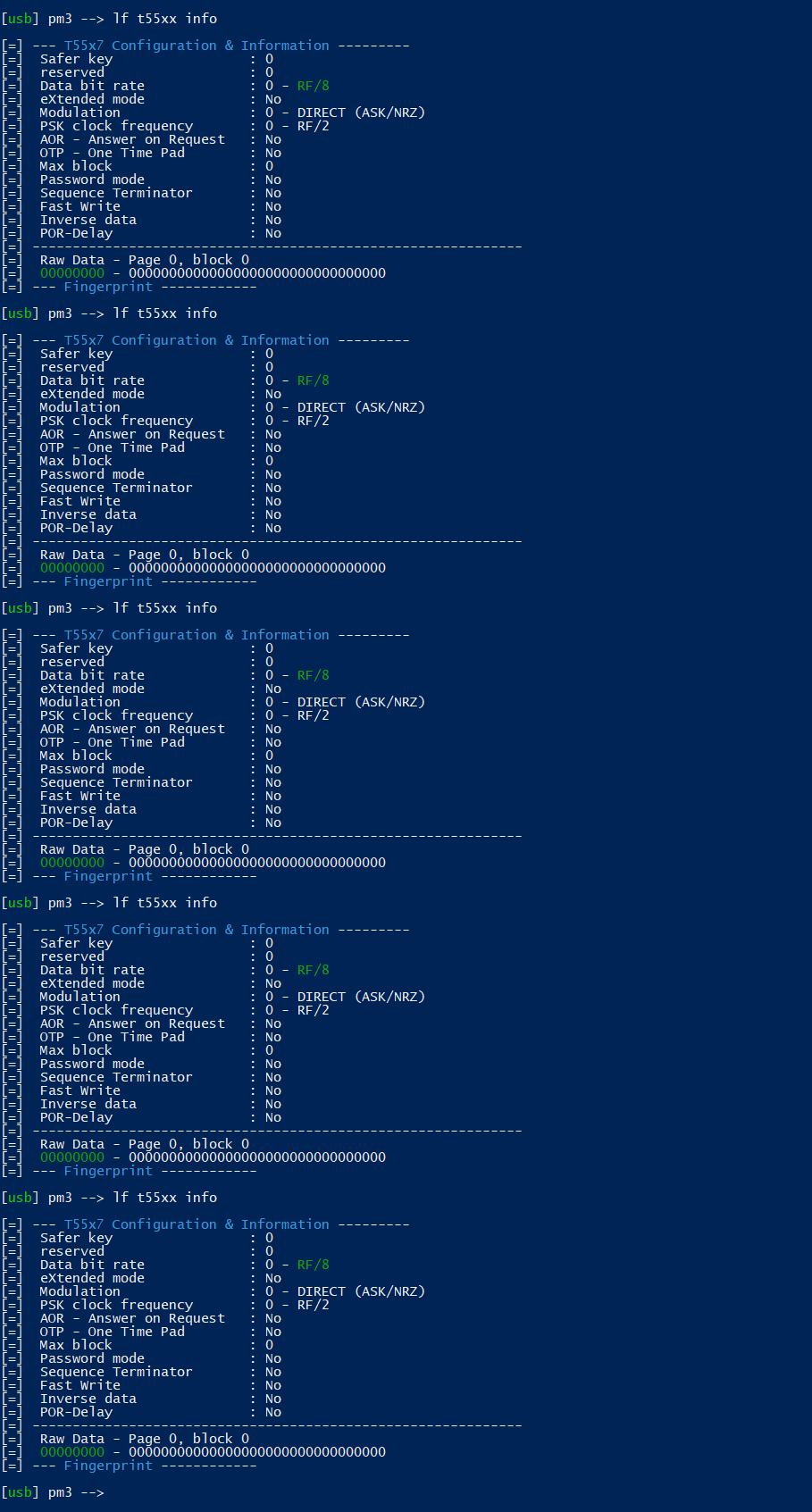Click the green 00000000 block value in first output
812x1512 pixels.
(72, 273)
